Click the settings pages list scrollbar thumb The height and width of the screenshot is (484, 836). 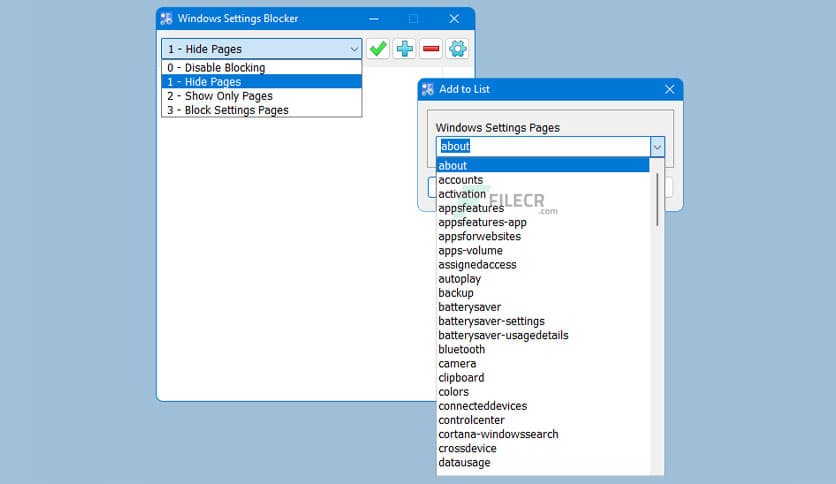(x=657, y=199)
